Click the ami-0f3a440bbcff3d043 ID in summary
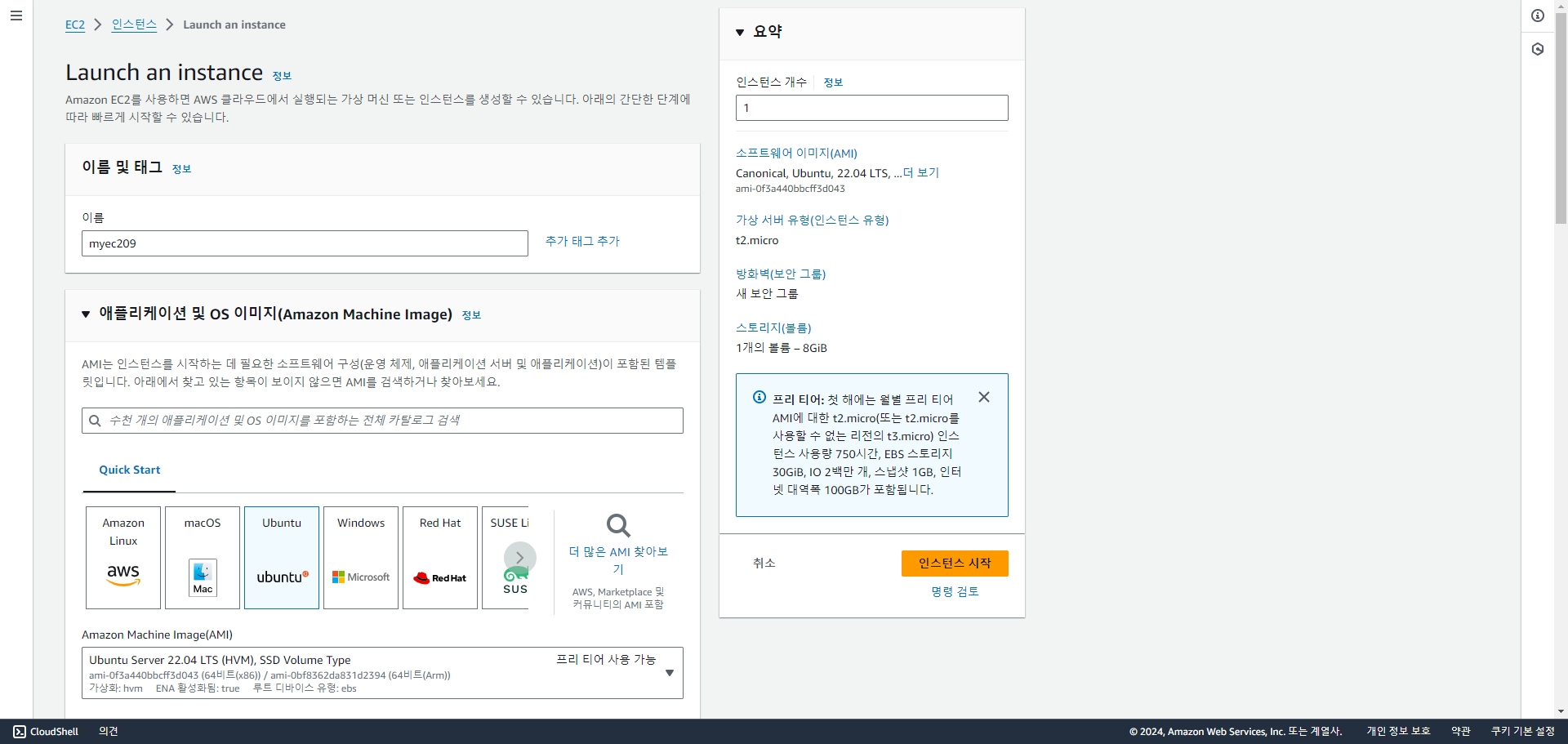1568x744 pixels. (x=791, y=189)
